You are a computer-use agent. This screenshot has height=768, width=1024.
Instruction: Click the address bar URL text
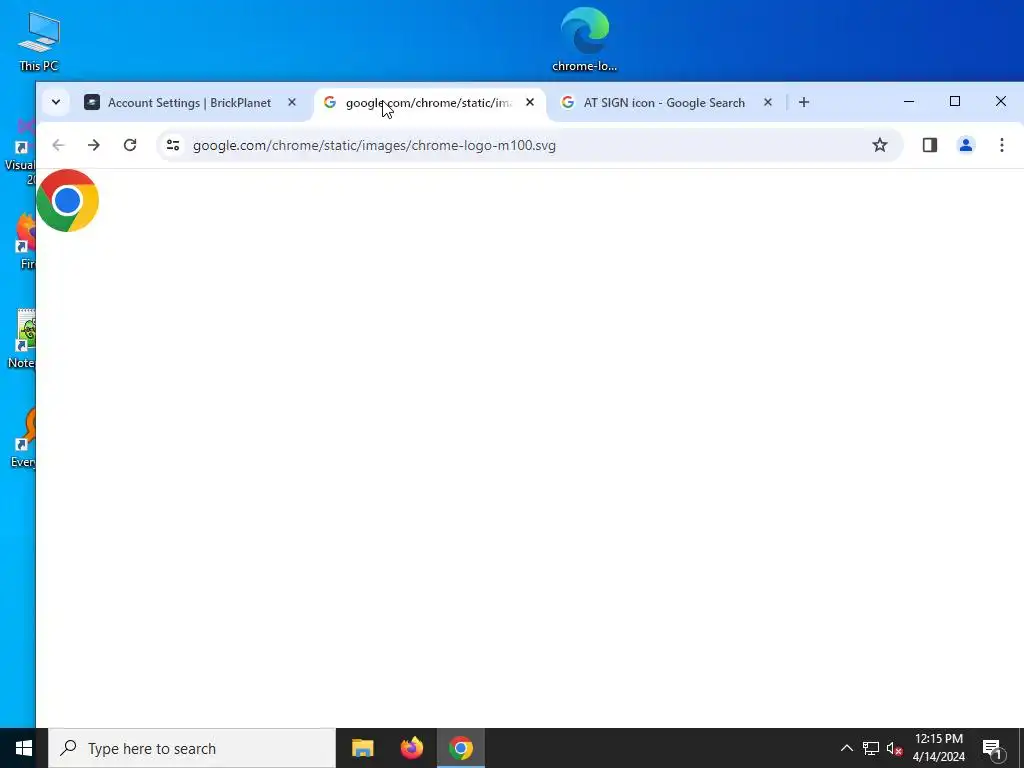pyautogui.click(x=374, y=145)
